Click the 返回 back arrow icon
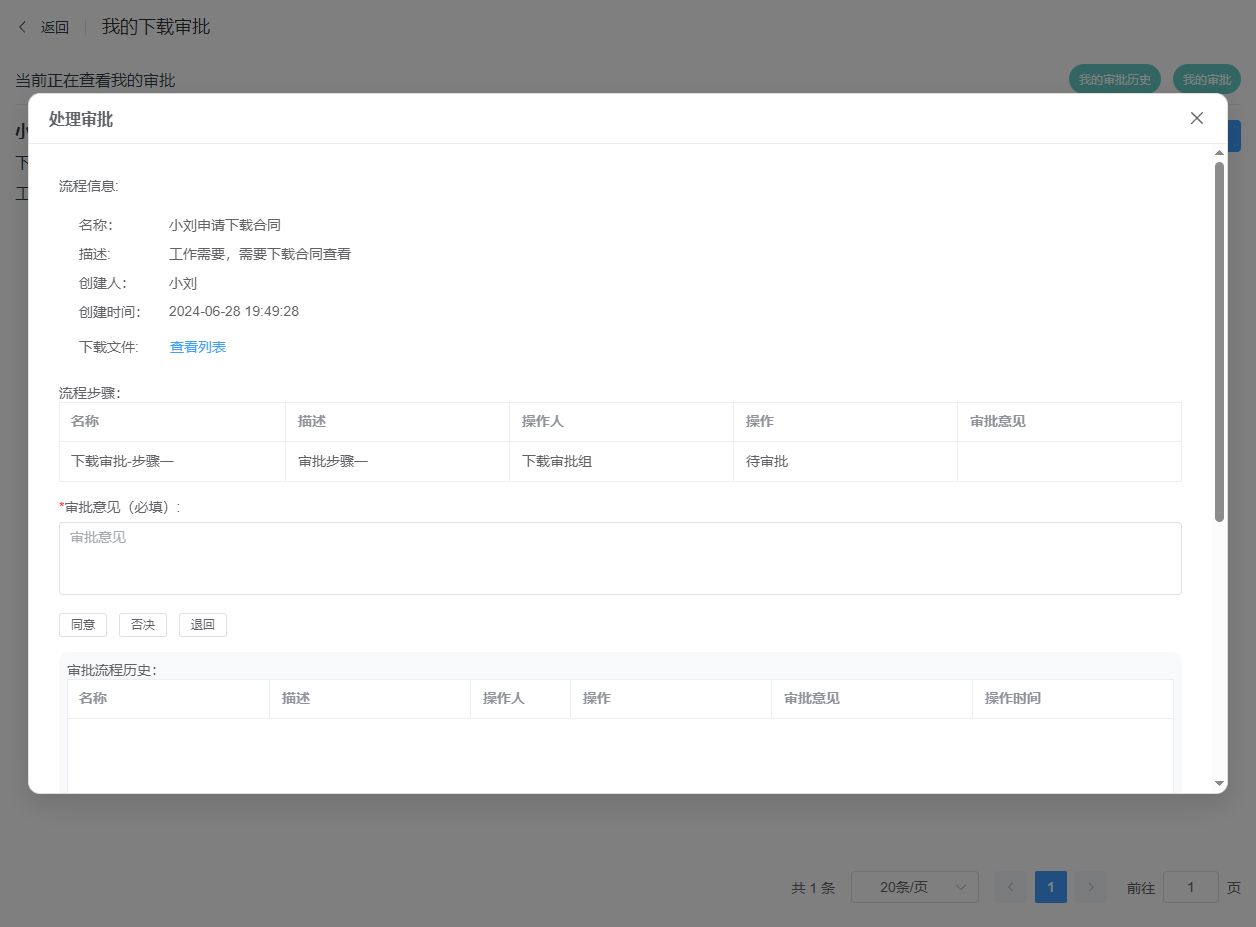The height and width of the screenshot is (927, 1256). point(23,27)
